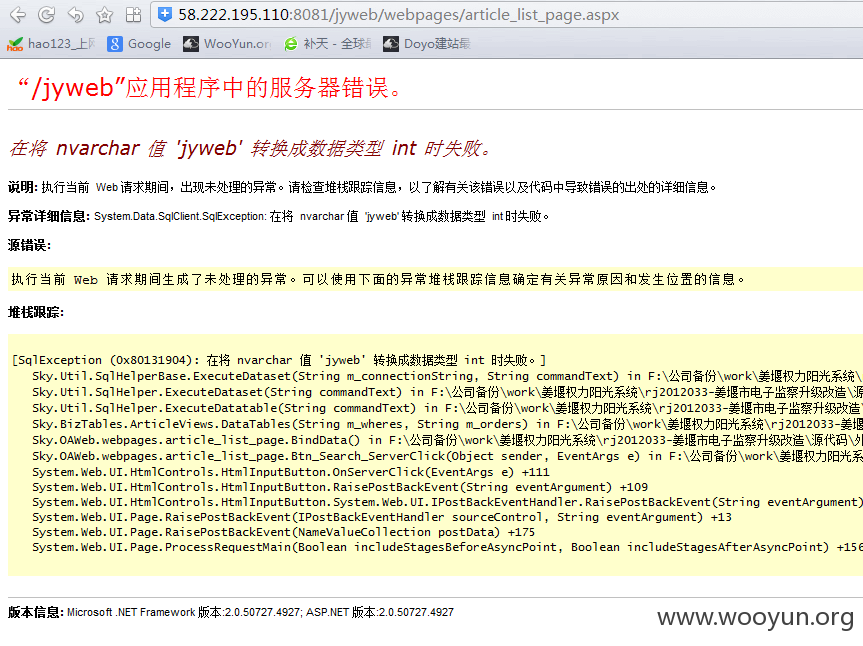Screen dimensions: 863x646
Task: Open the grid/apps icon in toolbar
Action: click(x=133, y=15)
